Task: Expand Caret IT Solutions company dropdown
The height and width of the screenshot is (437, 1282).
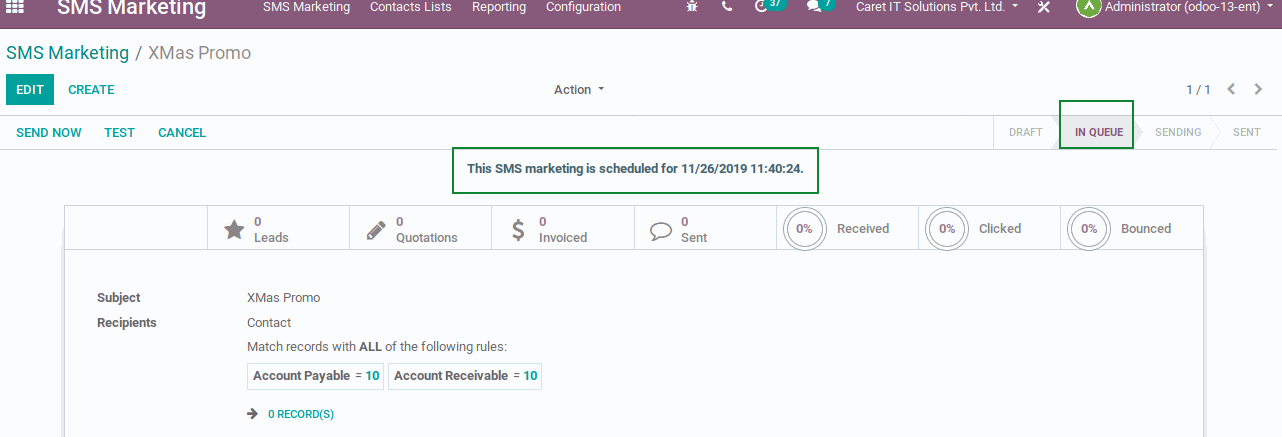Action: click(x=937, y=7)
